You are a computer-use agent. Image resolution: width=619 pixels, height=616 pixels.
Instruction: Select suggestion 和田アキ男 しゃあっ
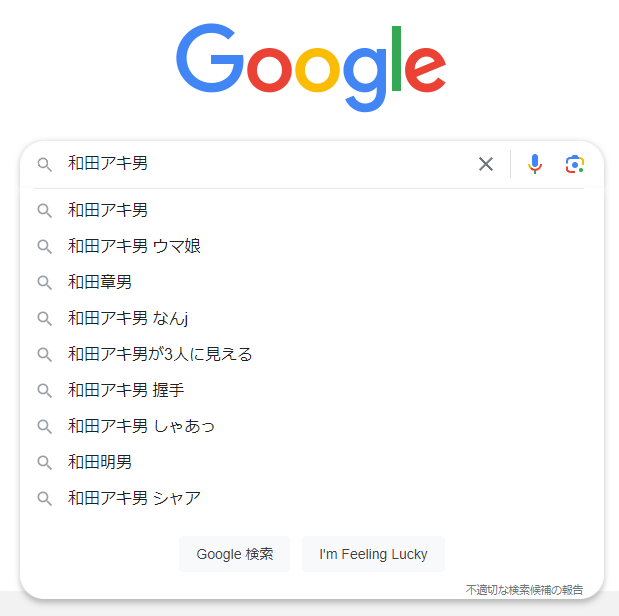(141, 426)
